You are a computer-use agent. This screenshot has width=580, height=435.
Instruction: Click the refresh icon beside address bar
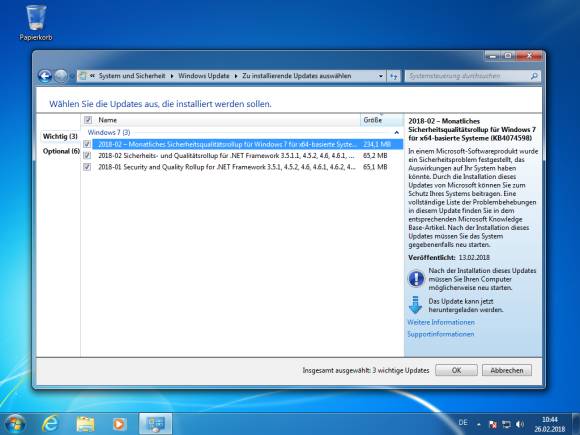click(394, 76)
